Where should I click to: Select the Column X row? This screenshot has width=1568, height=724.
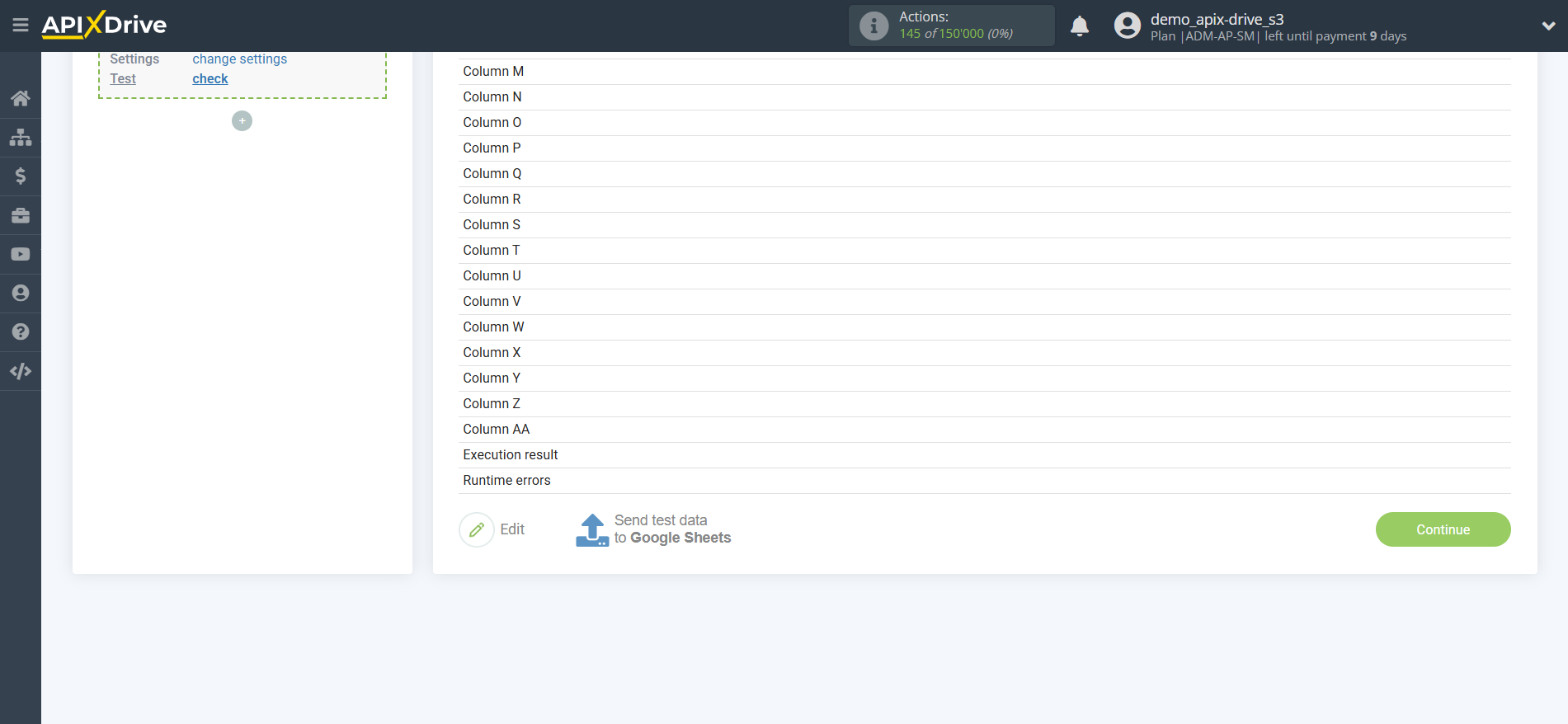tap(984, 353)
